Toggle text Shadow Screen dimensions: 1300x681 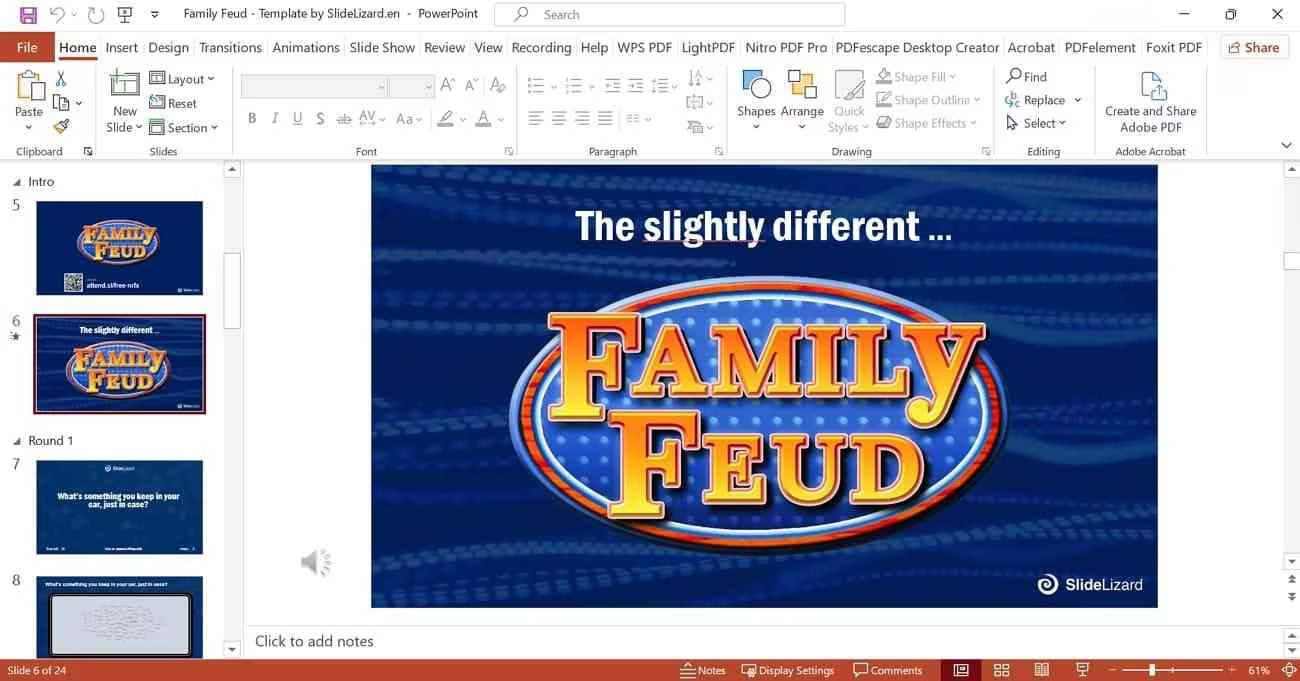pyautogui.click(x=320, y=118)
